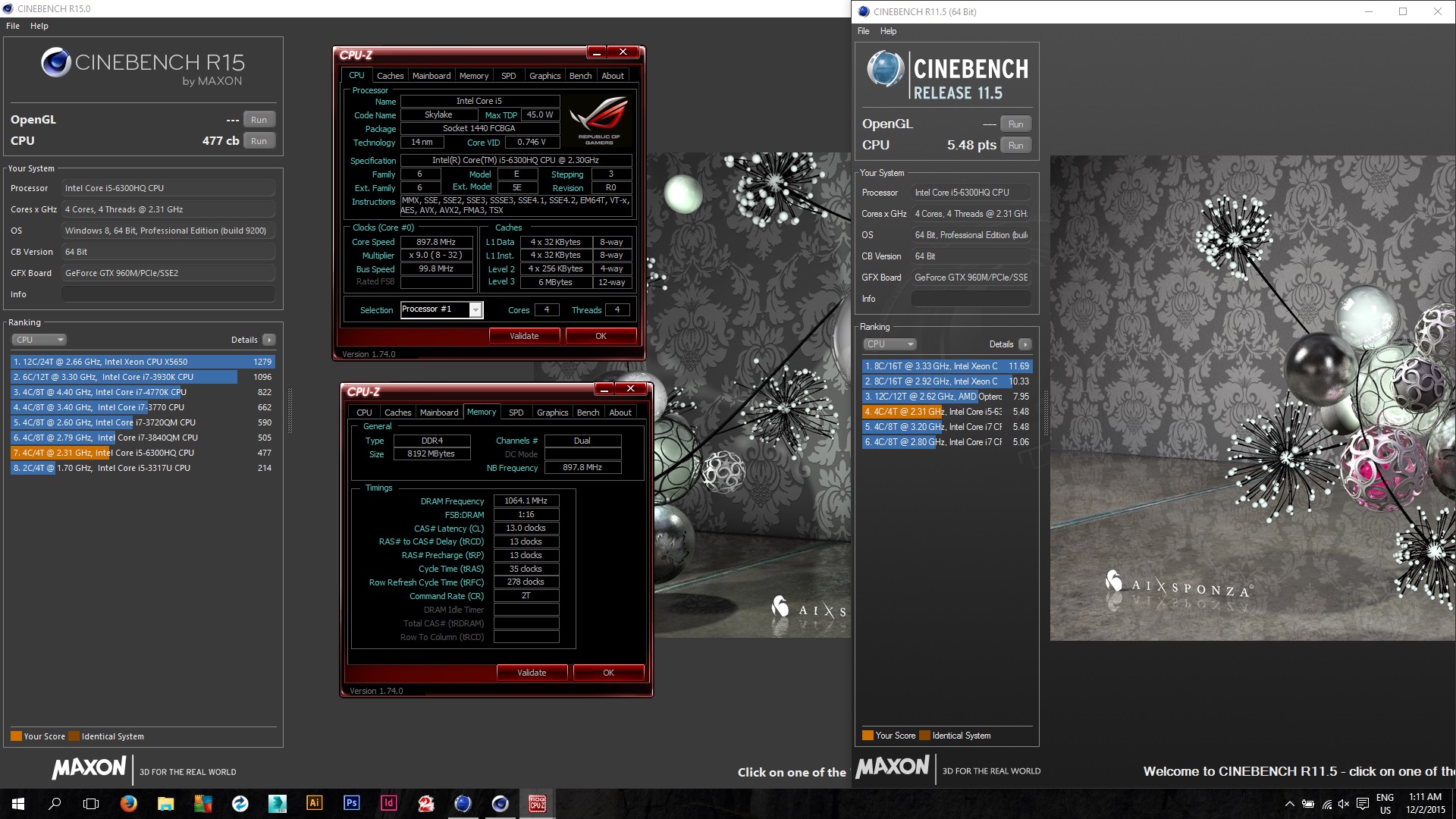This screenshot has height=819, width=1456.
Task: Click Validate in lower CPU-Z Memory window
Action: tap(532, 673)
